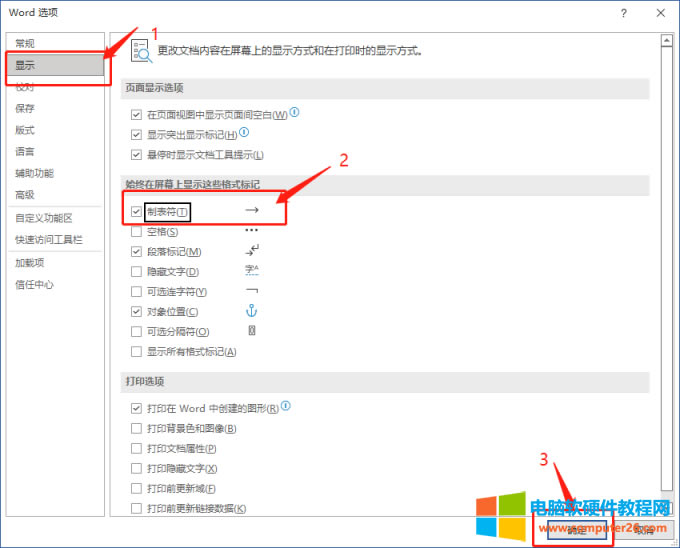
Task: Open 快速访问工具栏 category
Action: click(49, 240)
